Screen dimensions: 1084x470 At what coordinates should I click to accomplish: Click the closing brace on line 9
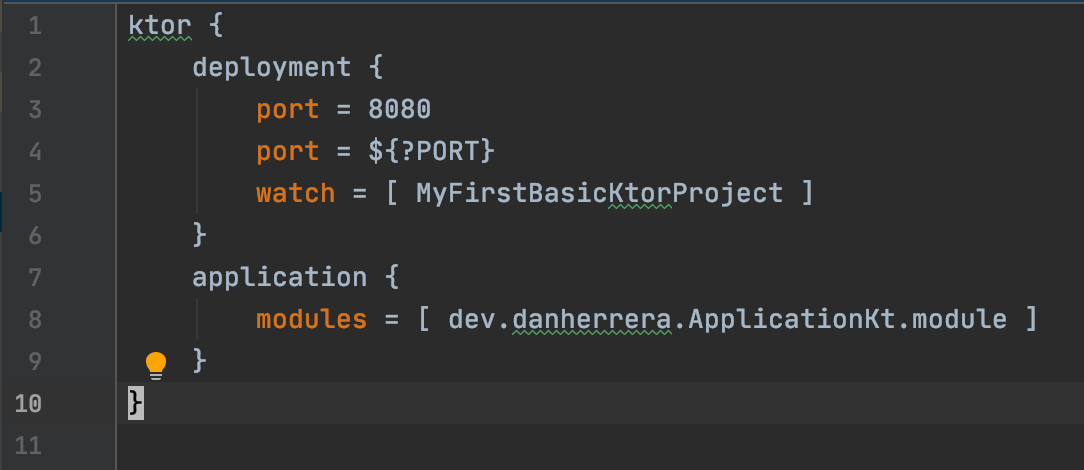200,361
